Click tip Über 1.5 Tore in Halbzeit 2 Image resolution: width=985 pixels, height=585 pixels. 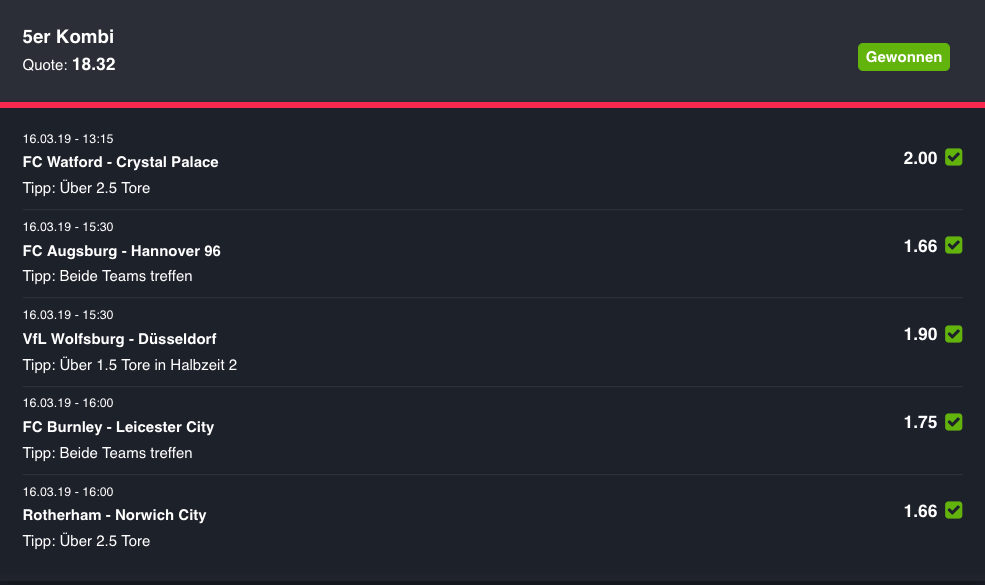[130, 365]
